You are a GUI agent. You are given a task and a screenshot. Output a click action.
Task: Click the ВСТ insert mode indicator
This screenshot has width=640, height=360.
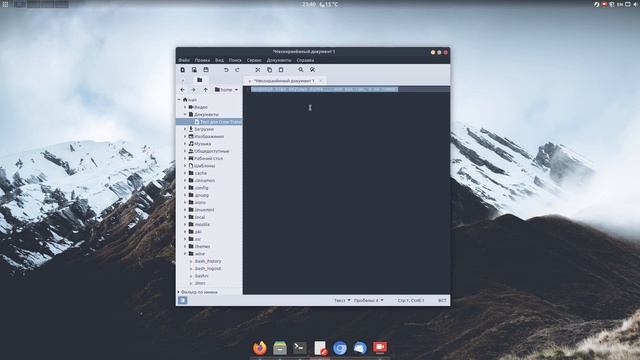pos(442,300)
